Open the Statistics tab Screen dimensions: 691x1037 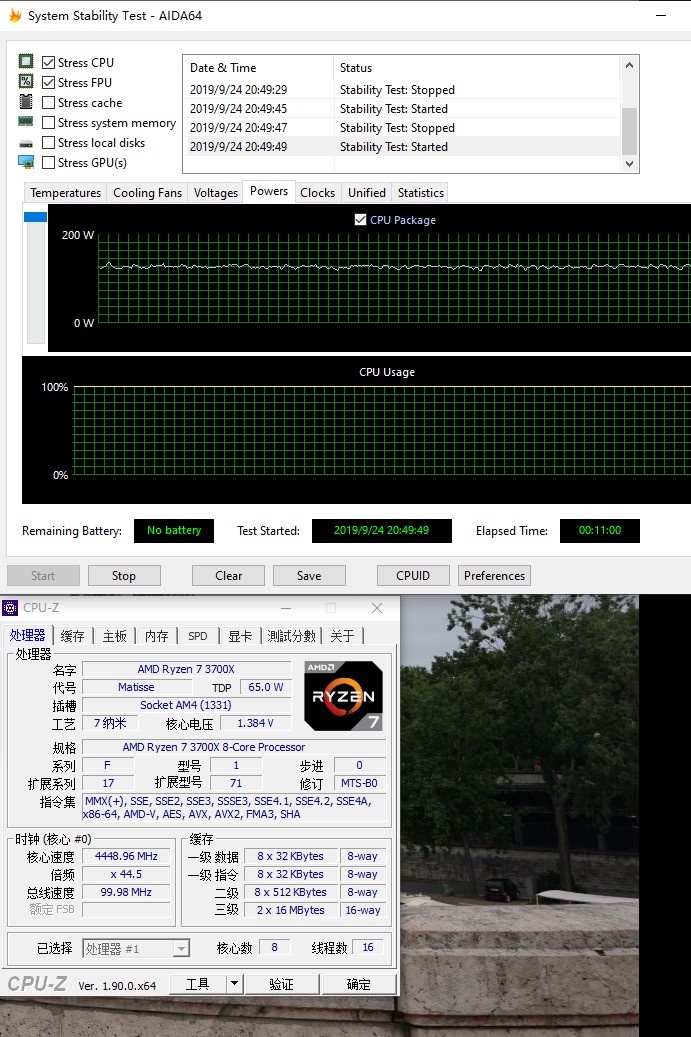[x=421, y=192]
